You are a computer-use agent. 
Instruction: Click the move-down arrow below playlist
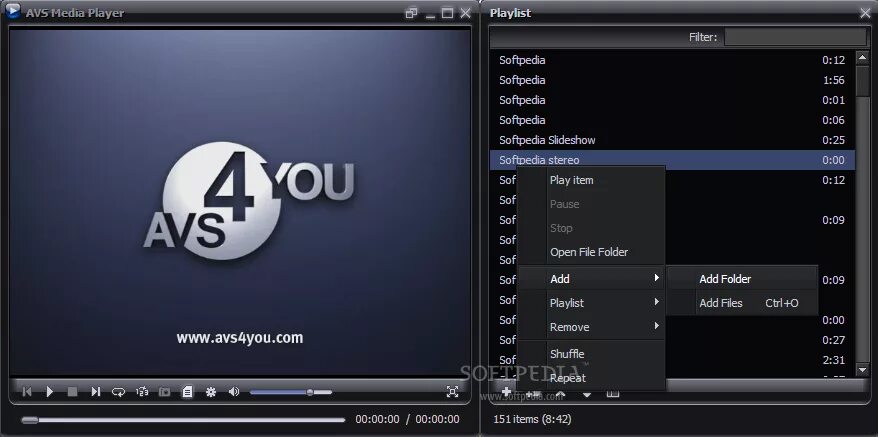click(x=587, y=395)
